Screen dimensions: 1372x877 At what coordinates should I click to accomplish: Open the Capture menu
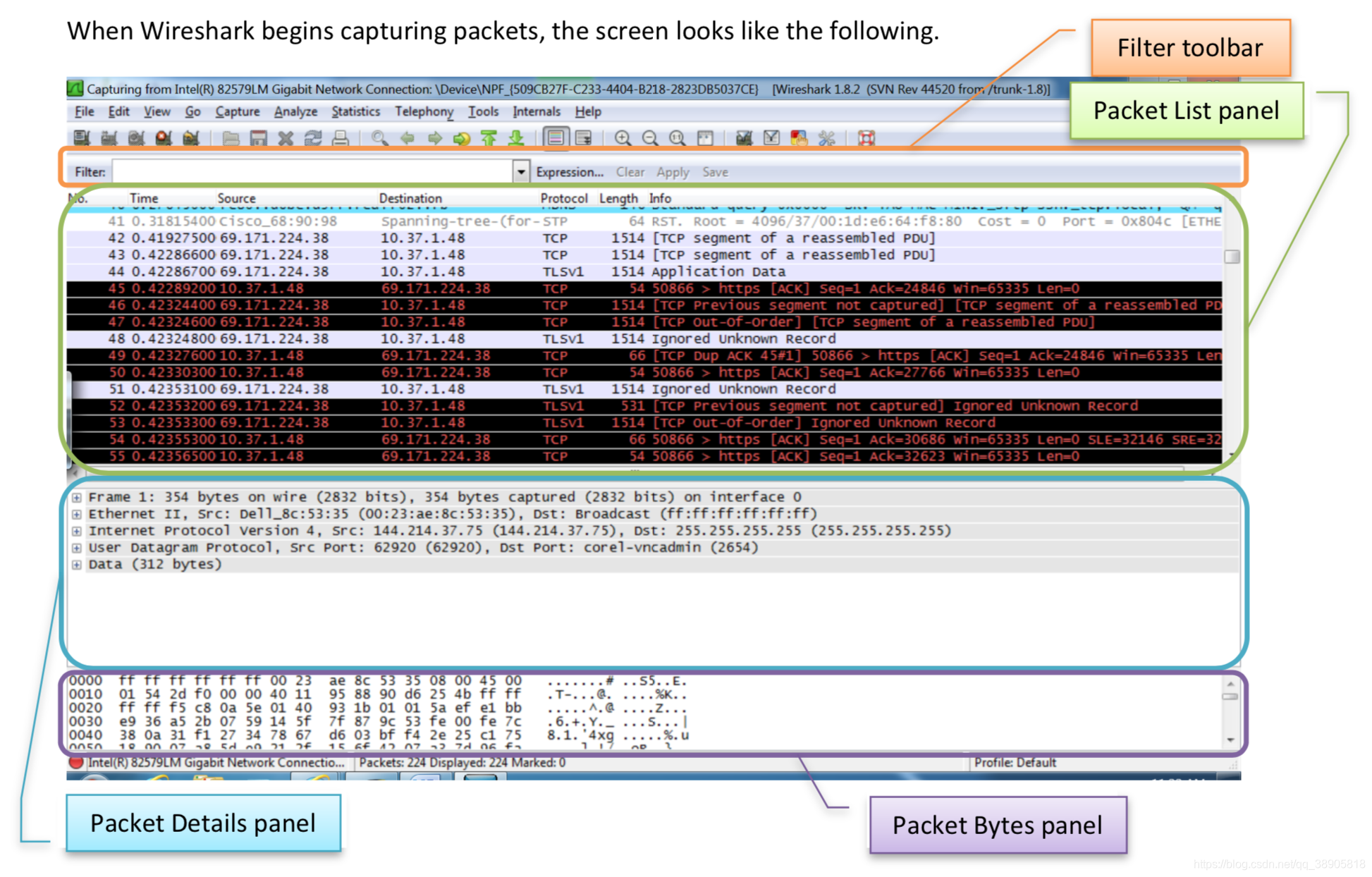coord(237,111)
